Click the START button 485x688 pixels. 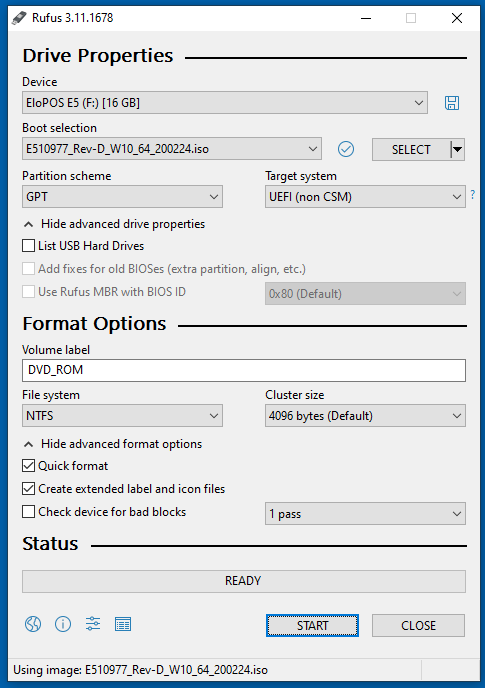click(x=312, y=625)
